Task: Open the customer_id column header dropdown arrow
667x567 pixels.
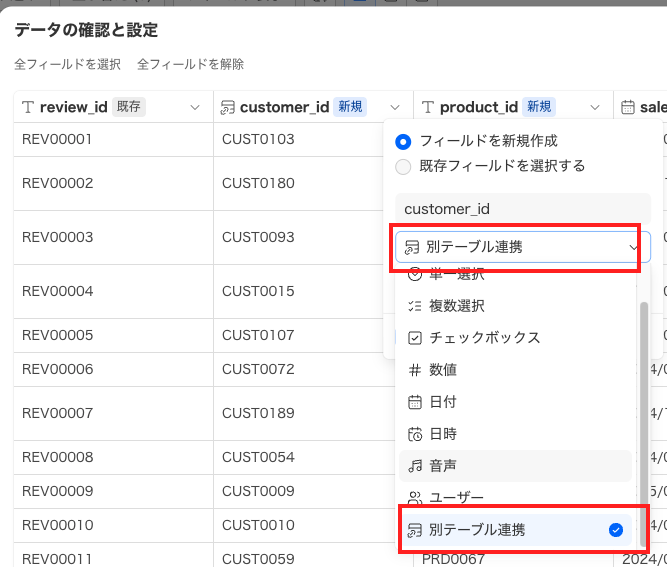Action: pos(394,107)
